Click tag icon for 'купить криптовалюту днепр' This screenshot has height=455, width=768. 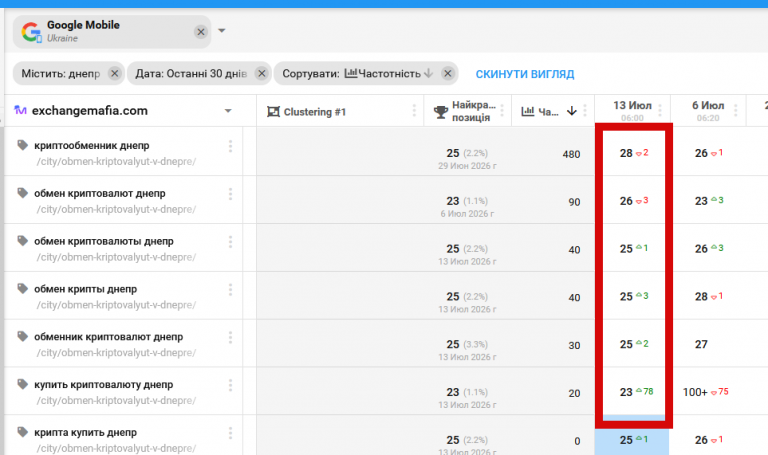pos(22,384)
